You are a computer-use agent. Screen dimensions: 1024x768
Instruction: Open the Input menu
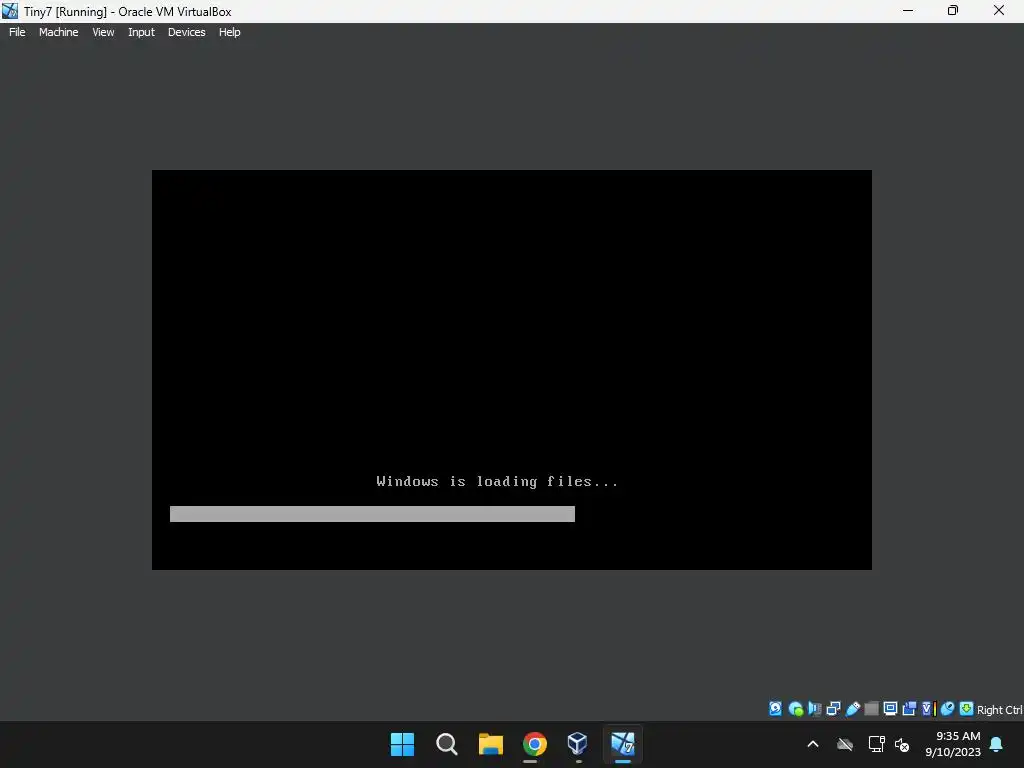coord(141,32)
